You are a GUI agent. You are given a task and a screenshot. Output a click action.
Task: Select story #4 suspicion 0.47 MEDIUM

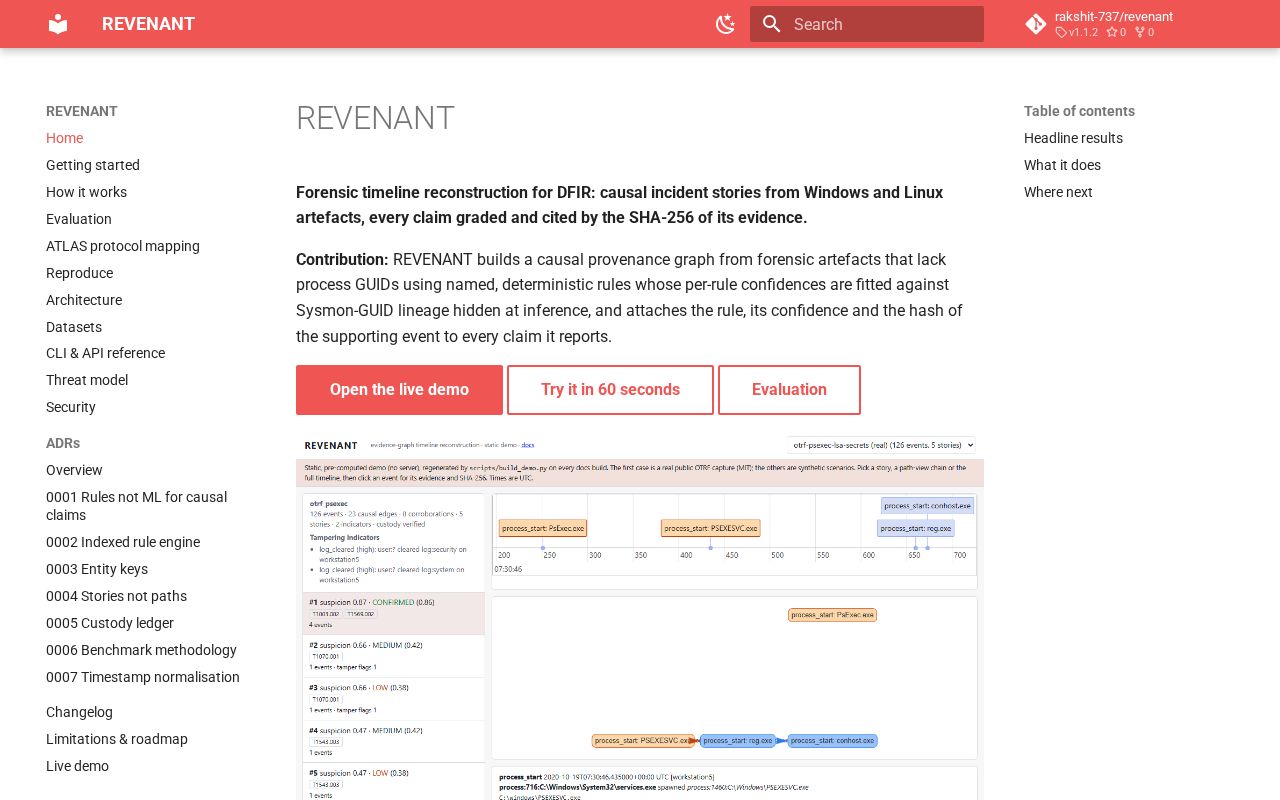[393, 741]
